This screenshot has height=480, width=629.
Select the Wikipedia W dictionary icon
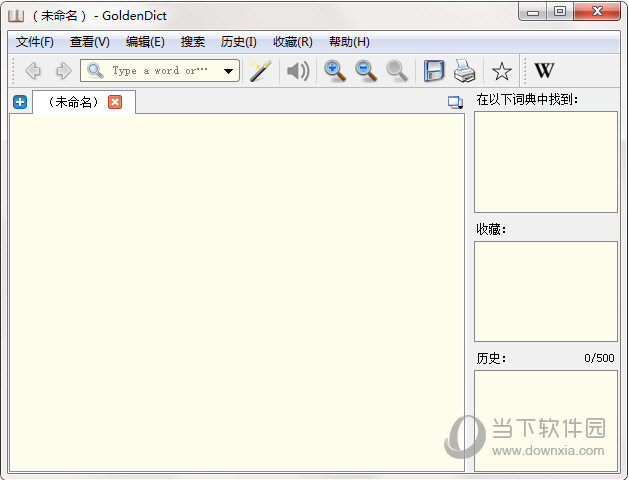click(x=544, y=71)
